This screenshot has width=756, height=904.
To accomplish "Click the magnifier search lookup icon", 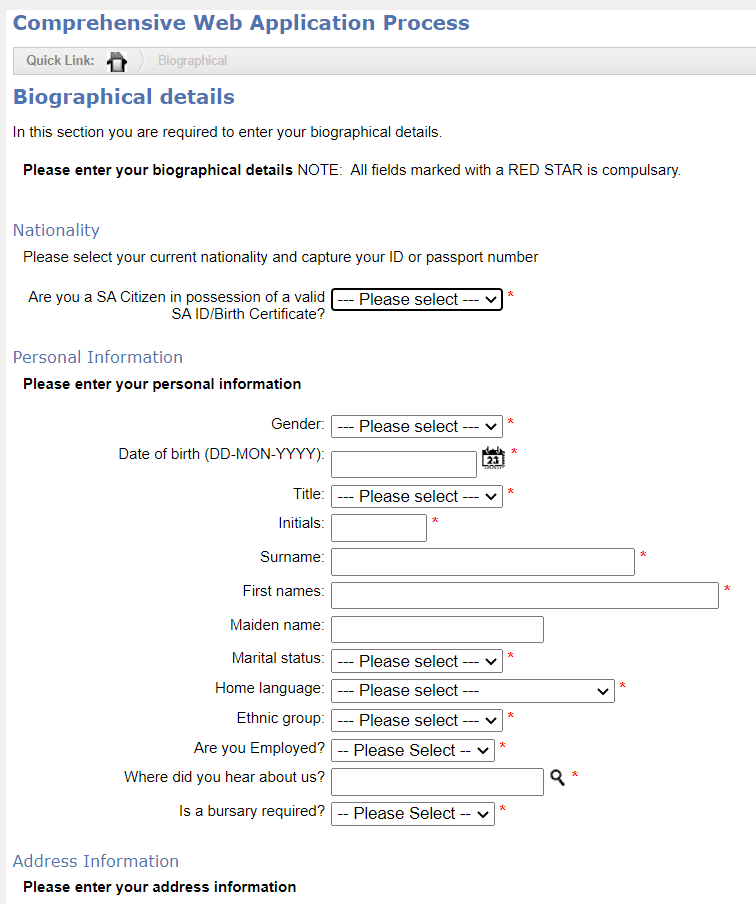I will click(557, 777).
